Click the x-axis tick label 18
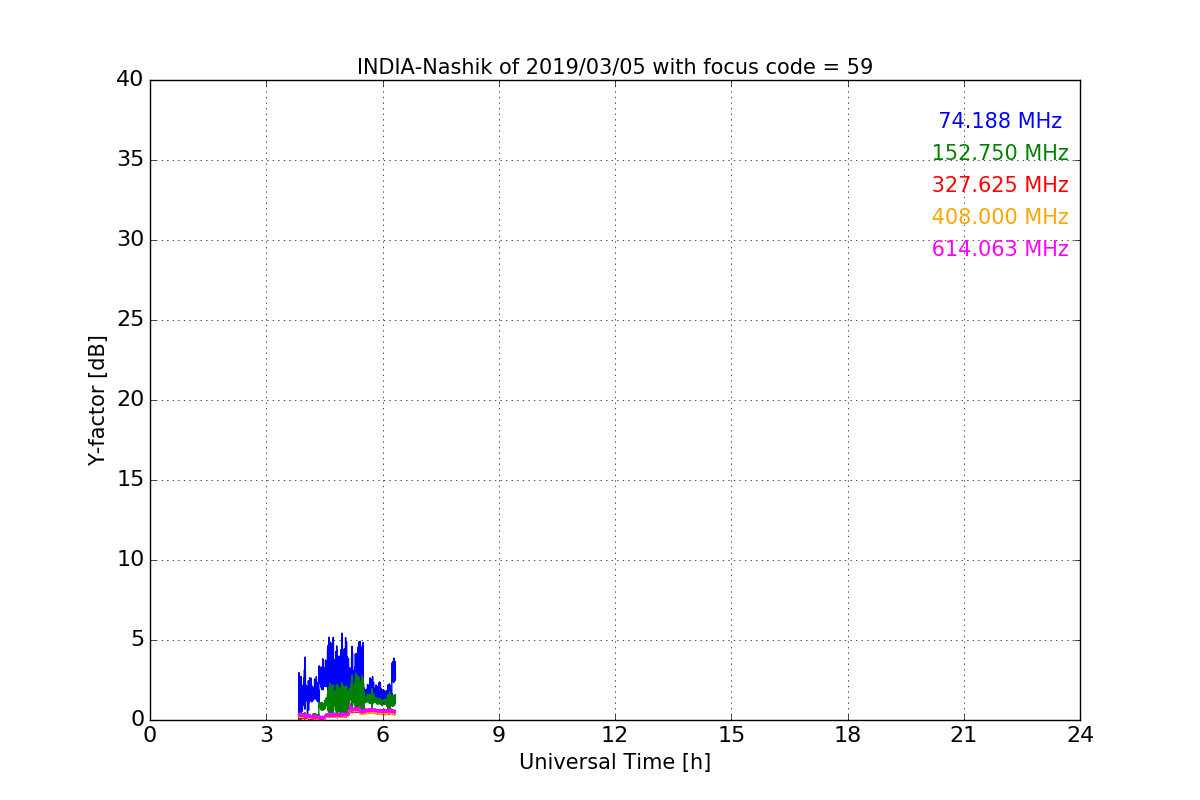Viewport: 1200px width, 800px height. click(848, 735)
